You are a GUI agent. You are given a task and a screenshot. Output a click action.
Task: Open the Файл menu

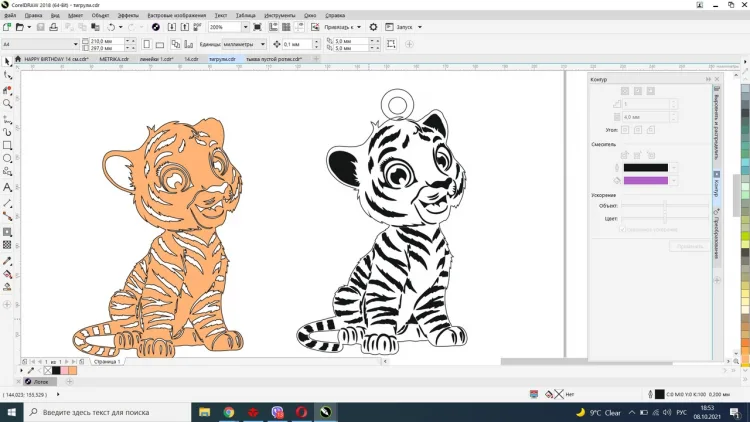coord(10,15)
